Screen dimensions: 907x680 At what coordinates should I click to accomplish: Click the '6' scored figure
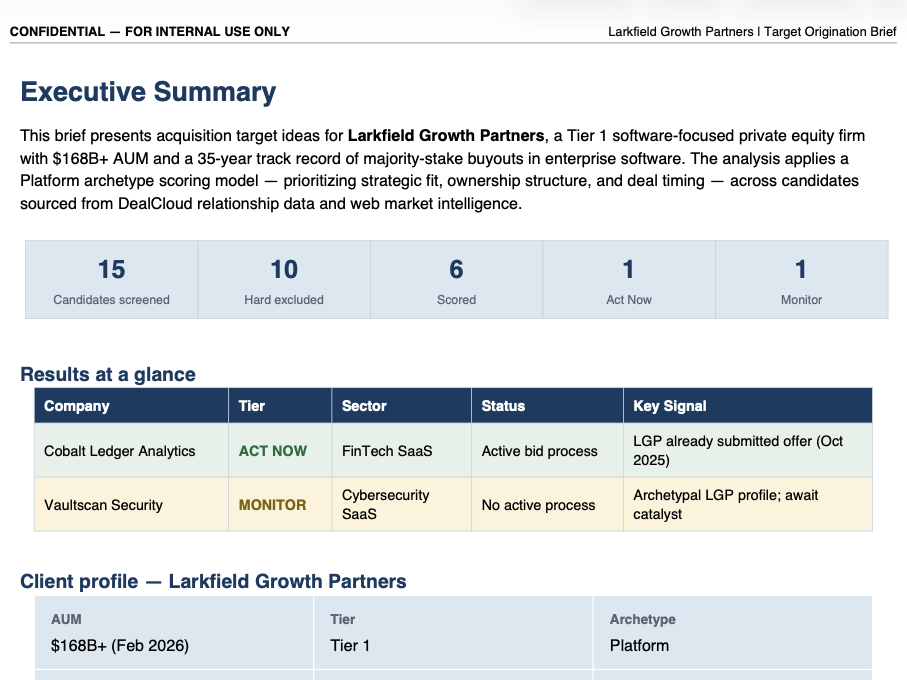tap(456, 269)
